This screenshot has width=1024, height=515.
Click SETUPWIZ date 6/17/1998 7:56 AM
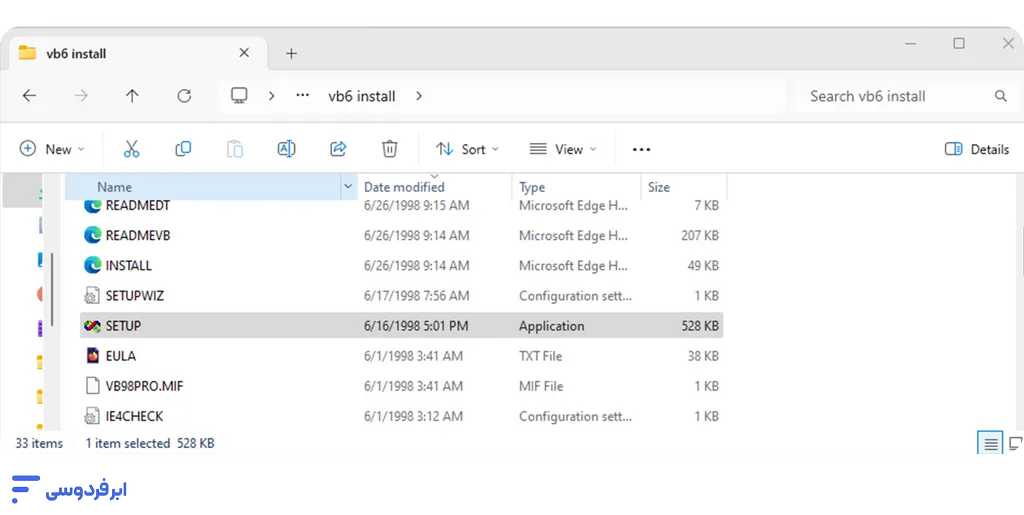417,296
